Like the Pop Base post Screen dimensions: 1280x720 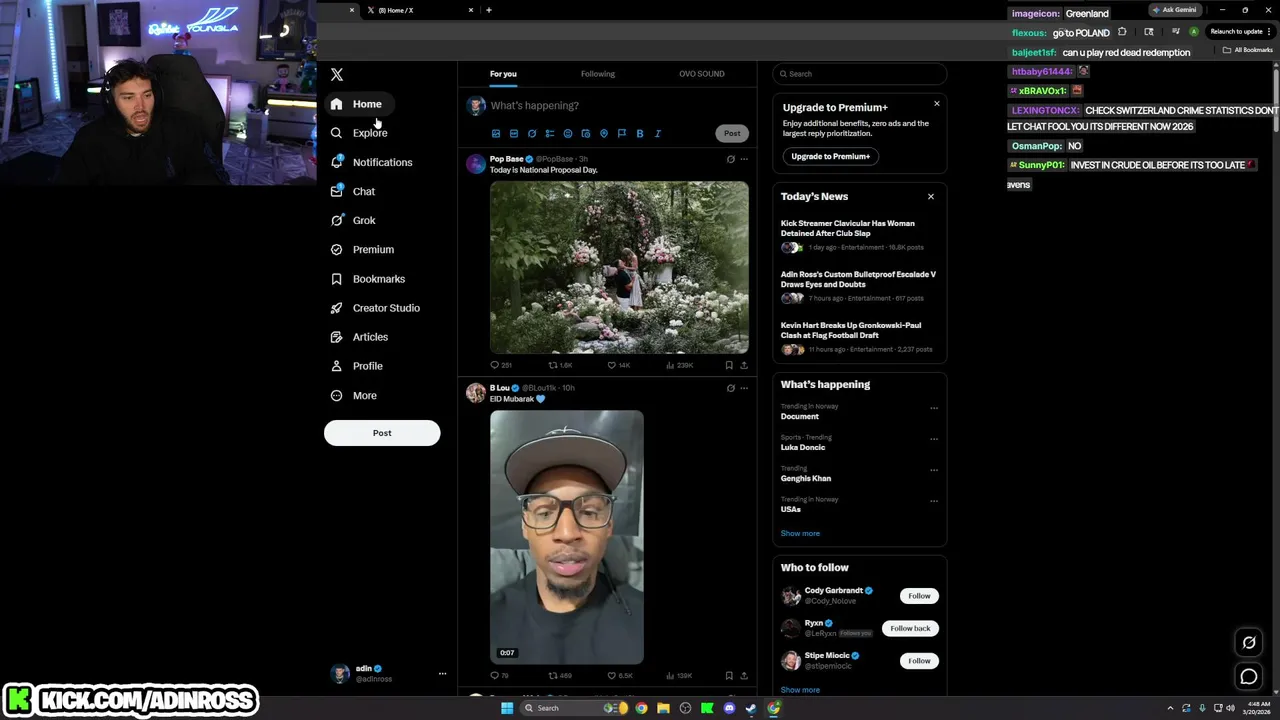619,365
